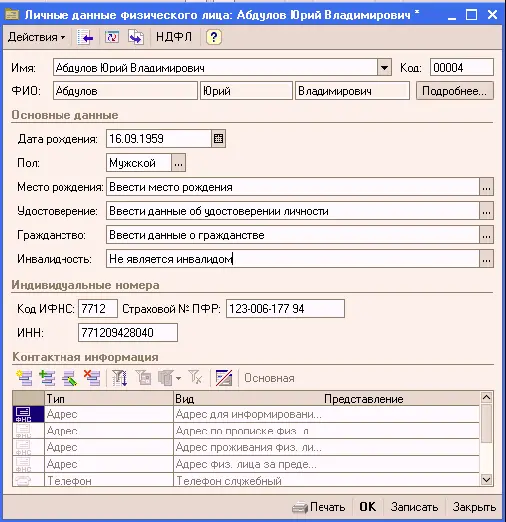This screenshot has width=506, height=522.
Task: Click the blue left-arrow list toolbar icon
Action: (85, 37)
